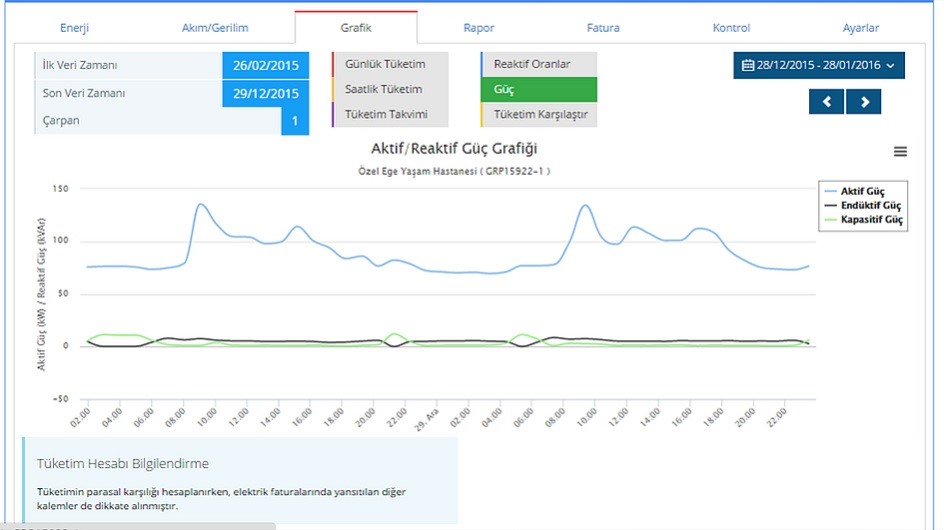Click the Son Veri Zamanı label
Screen dimensions: 944x530
coord(84,93)
